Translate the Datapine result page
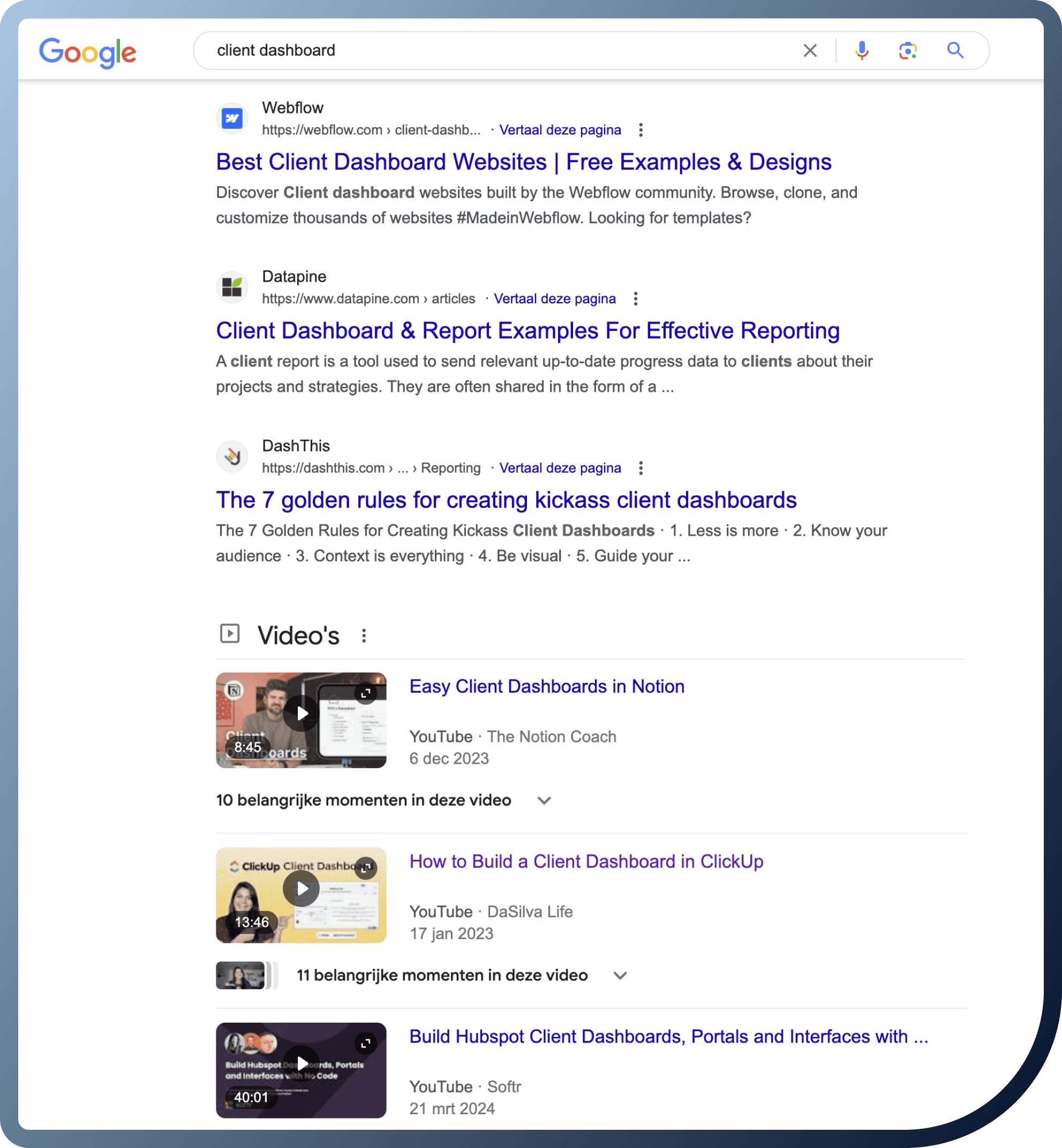Image resolution: width=1062 pixels, height=1148 pixels. point(554,298)
